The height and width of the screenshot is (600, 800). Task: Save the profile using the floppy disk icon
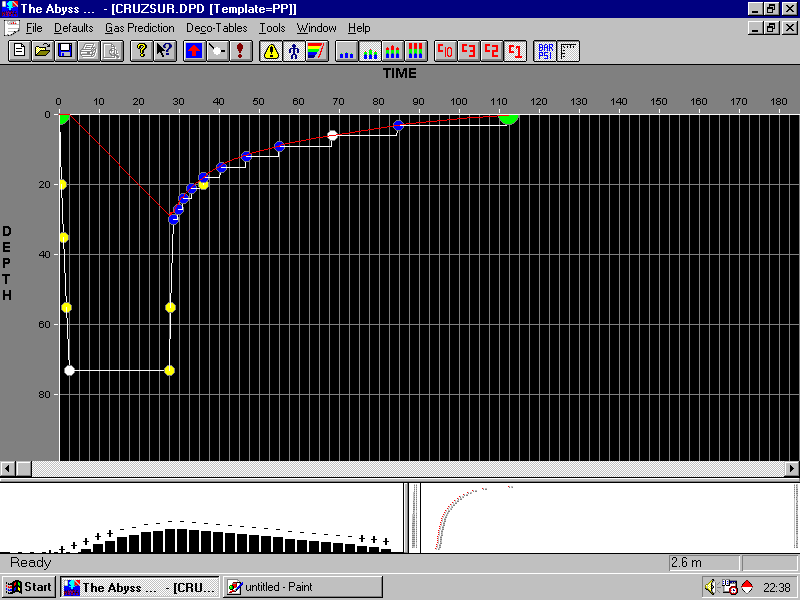click(x=66, y=51)
